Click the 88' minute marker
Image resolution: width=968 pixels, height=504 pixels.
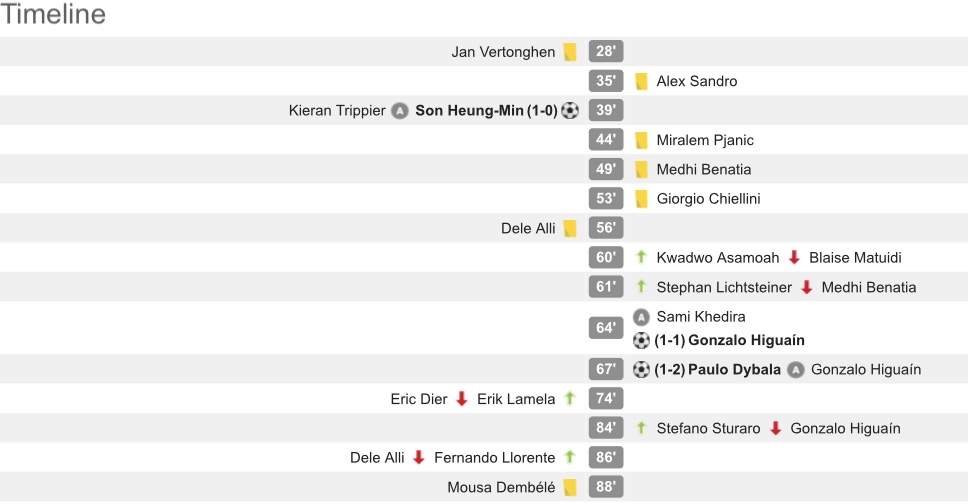pos(606,488)
